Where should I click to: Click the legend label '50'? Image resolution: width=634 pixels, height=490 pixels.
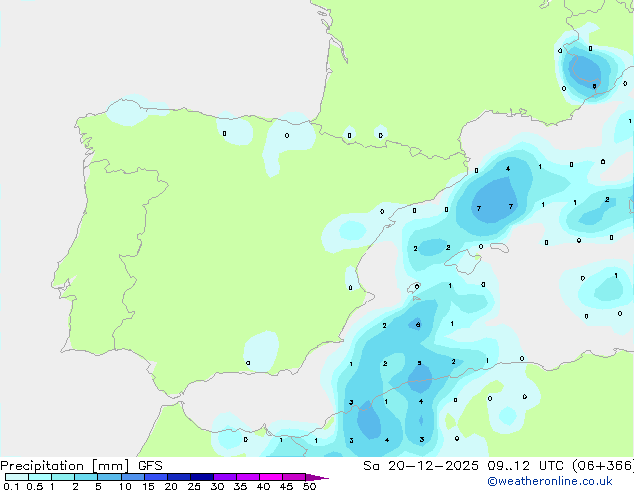309,486
